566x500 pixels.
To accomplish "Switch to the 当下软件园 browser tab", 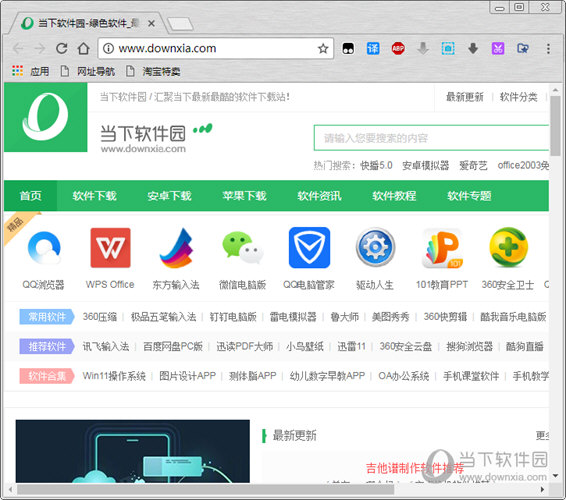I will pyautogui.click(x=88, y=23).
